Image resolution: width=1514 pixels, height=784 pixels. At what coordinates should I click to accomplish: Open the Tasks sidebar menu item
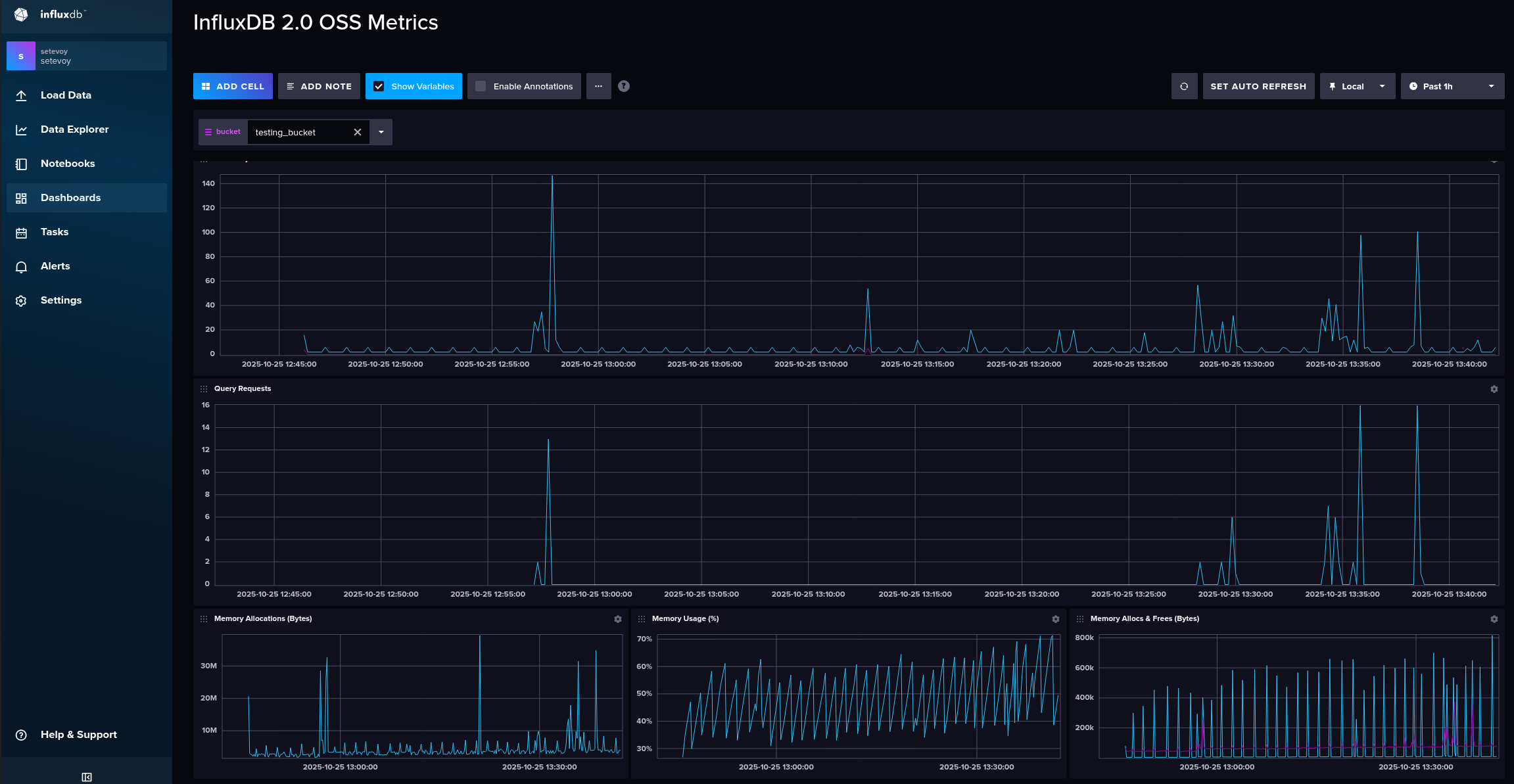click(x=55, y=232)
